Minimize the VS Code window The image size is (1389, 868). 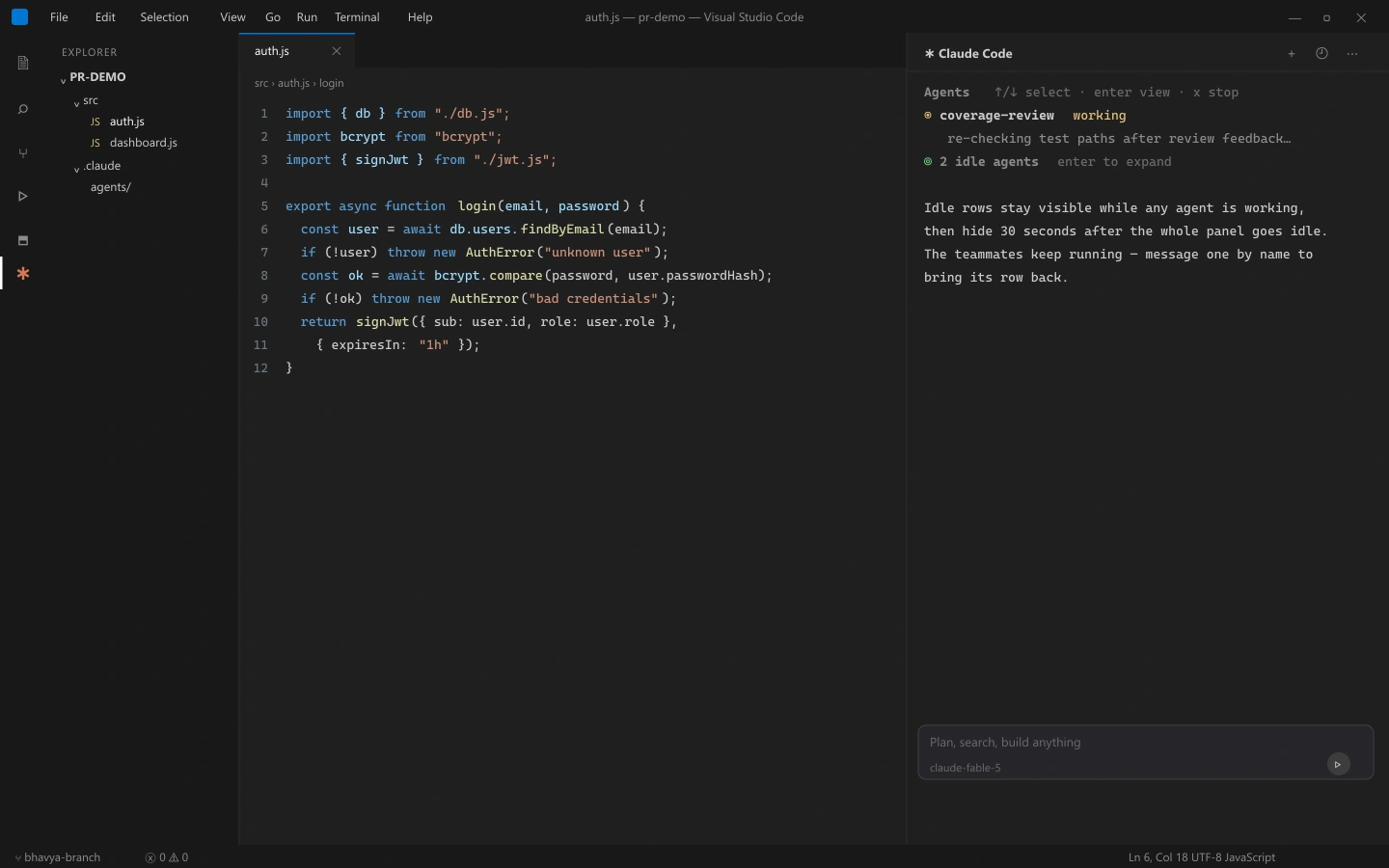coord(1294,17)
